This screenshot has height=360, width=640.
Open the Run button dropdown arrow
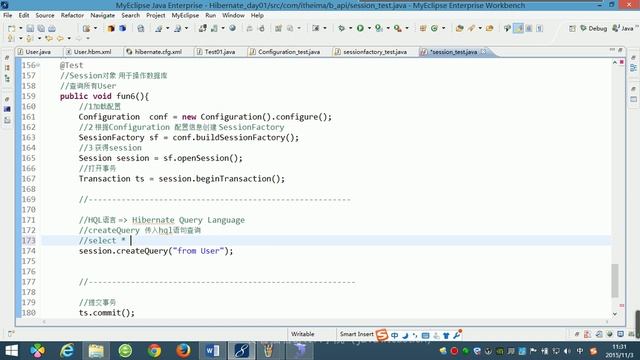pos(369,29)
